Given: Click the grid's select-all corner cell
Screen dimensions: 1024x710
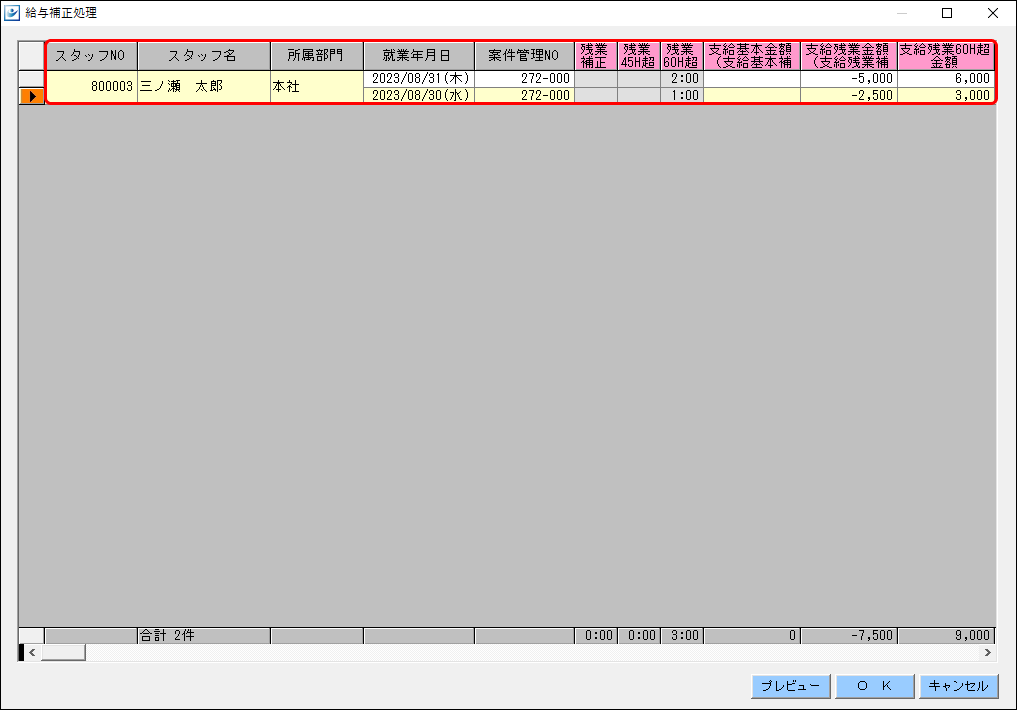Looking at the screenshot, I should pyautogui.click(x=31, y=56).
